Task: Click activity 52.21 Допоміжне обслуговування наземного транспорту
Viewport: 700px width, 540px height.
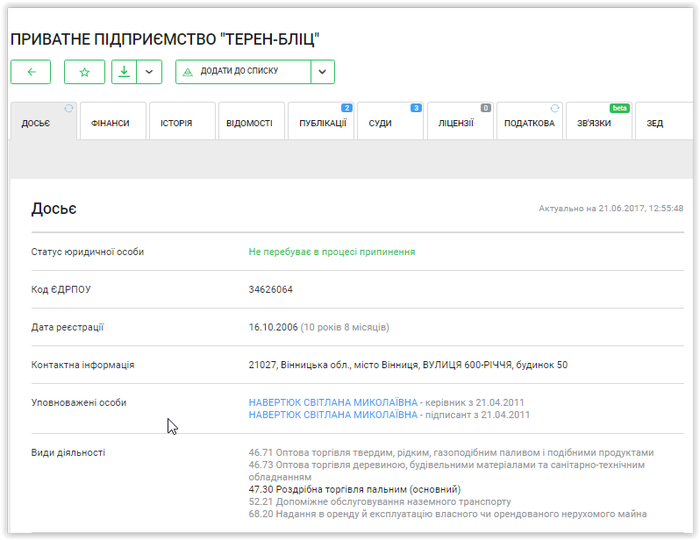Action: [380, 502]
